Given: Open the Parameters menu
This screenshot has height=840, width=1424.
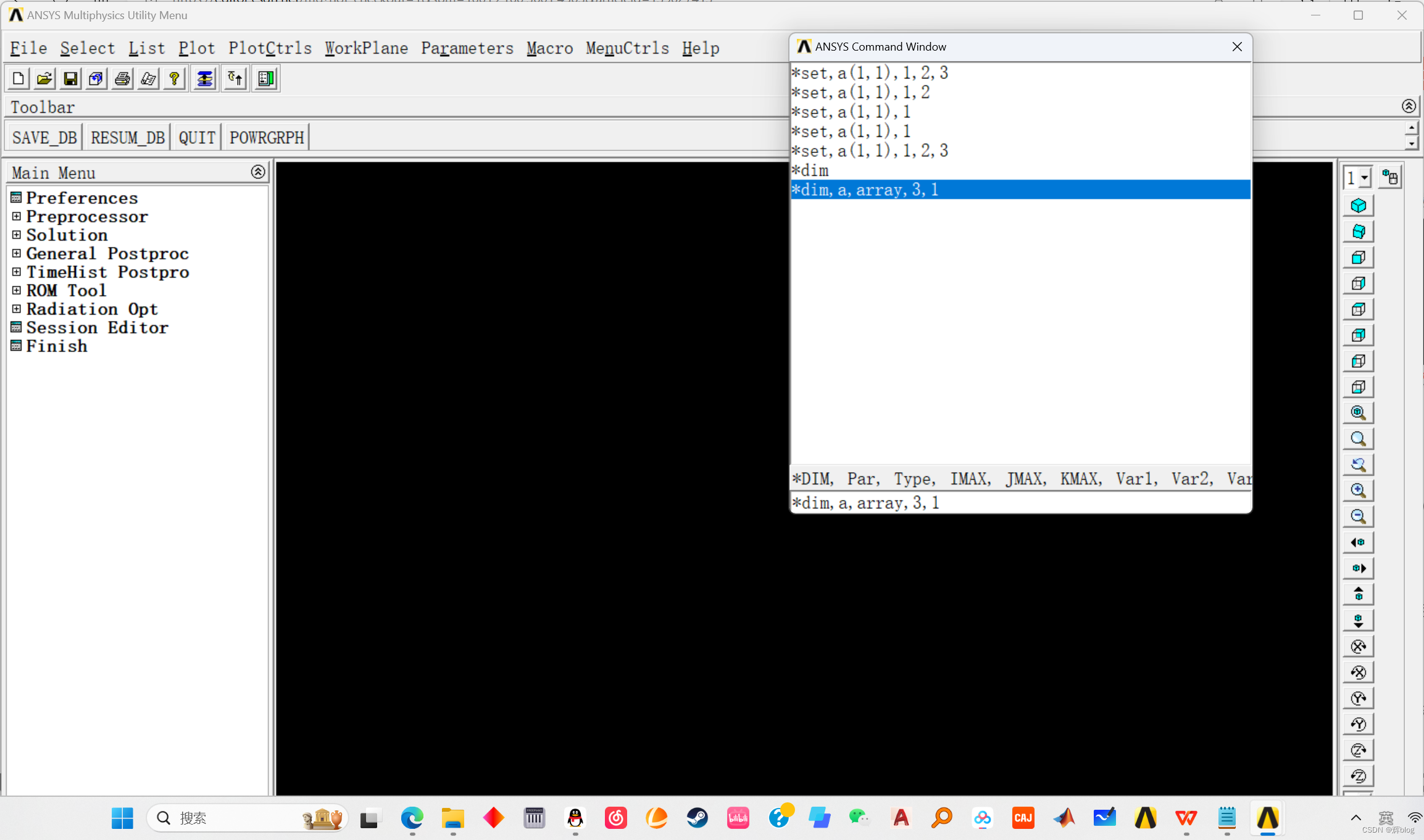Looking at the screenshot, I should [x=466, y=48].
